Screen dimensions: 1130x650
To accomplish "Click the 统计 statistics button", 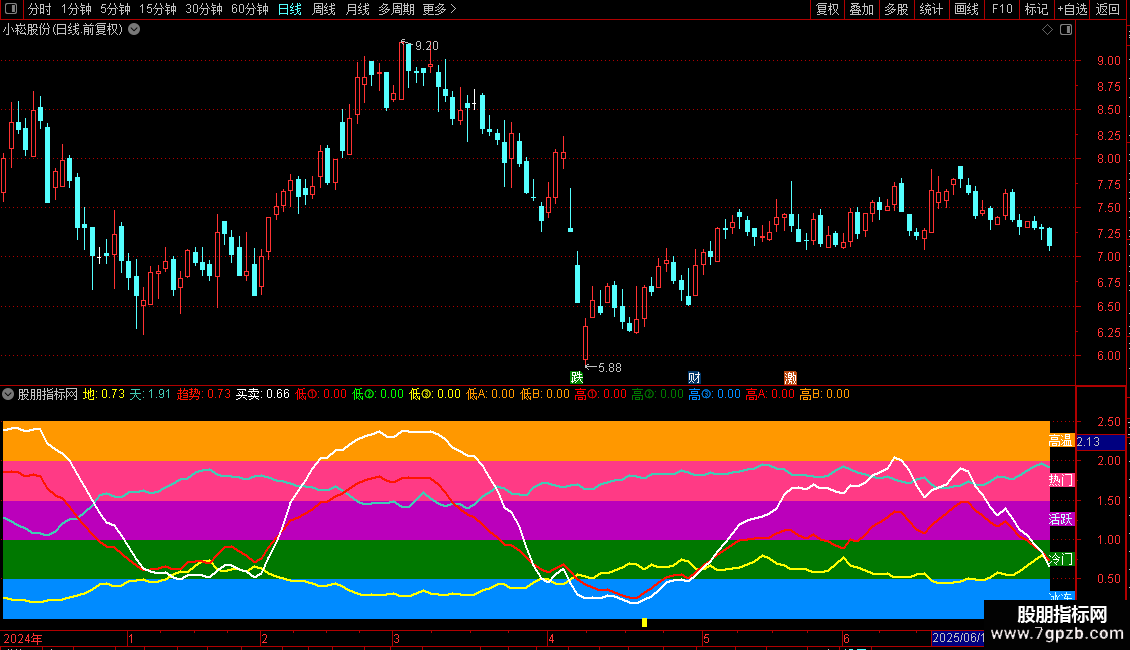I will (x=931, y=9).
